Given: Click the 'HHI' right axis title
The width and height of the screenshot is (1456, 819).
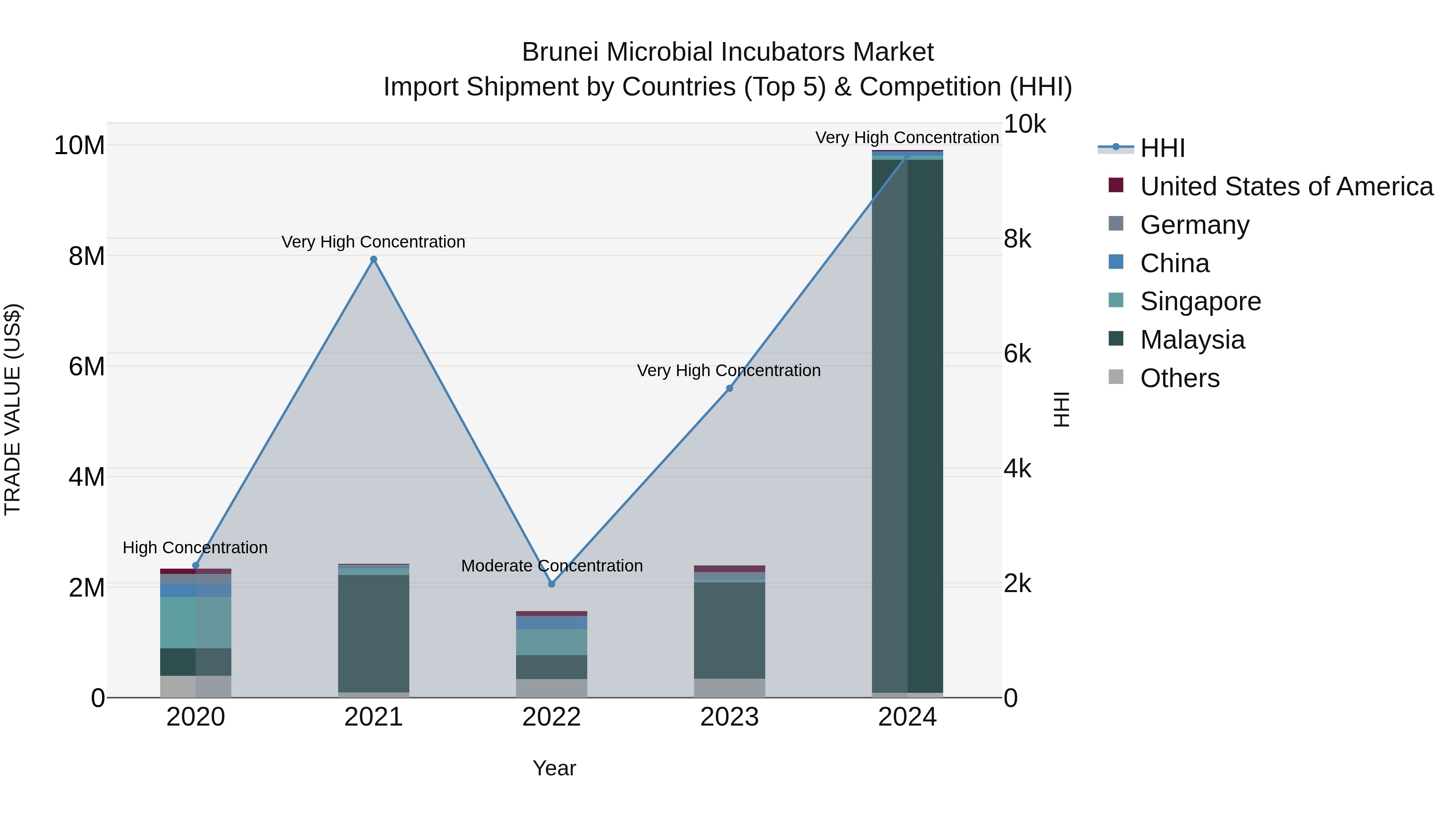Looking at the screenshot, I should point(1062,409).
